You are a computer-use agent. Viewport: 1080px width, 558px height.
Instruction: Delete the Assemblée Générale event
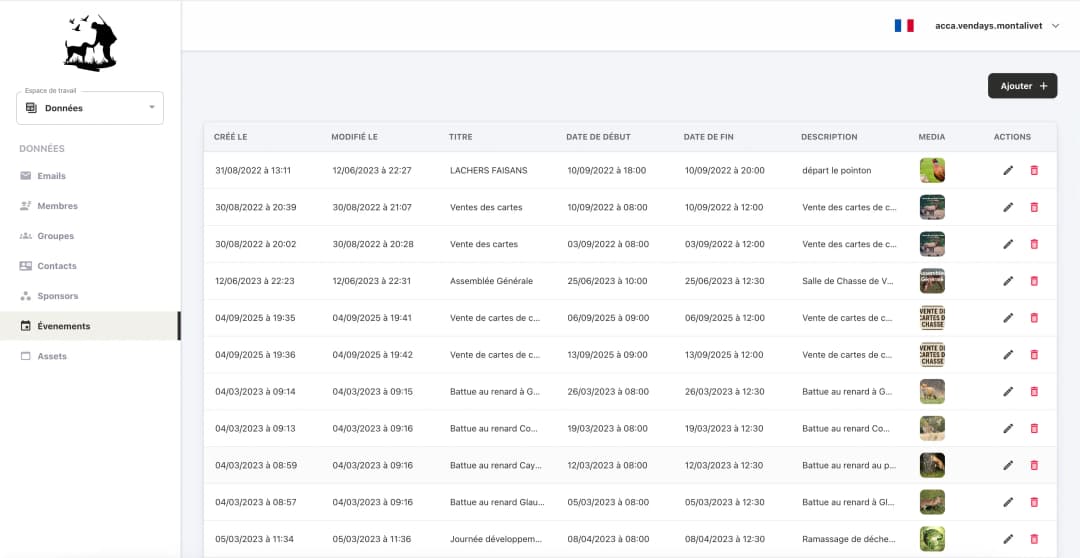[x=1034, y=281]
